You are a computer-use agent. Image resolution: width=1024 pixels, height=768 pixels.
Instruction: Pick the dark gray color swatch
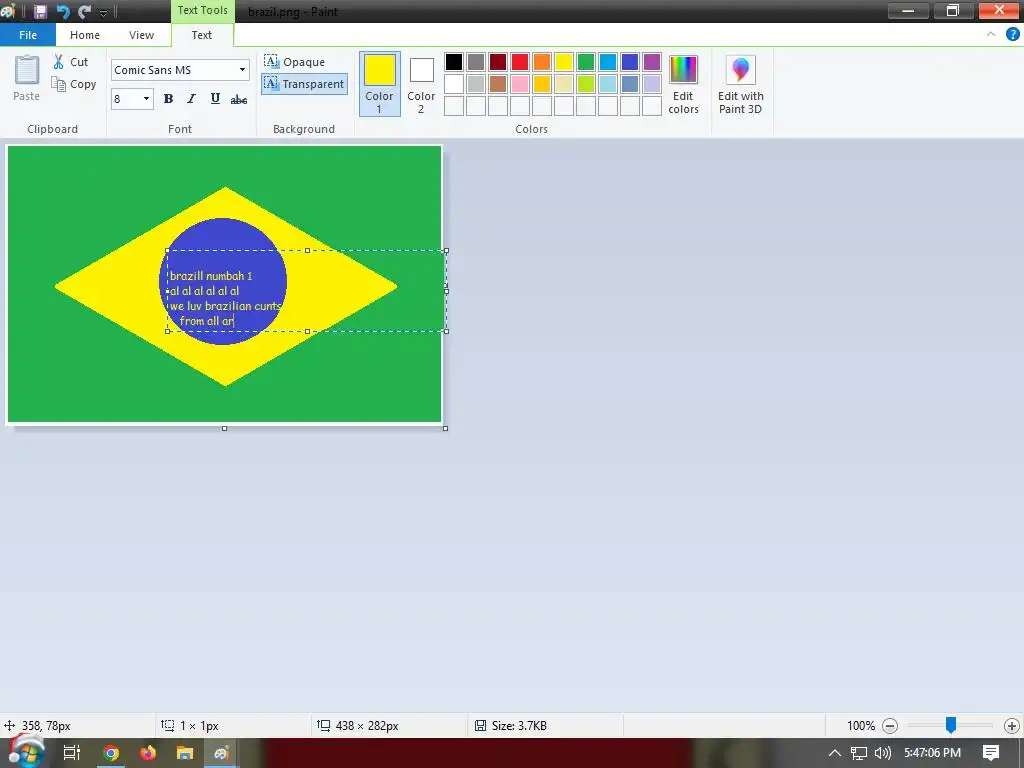point(476,62)
